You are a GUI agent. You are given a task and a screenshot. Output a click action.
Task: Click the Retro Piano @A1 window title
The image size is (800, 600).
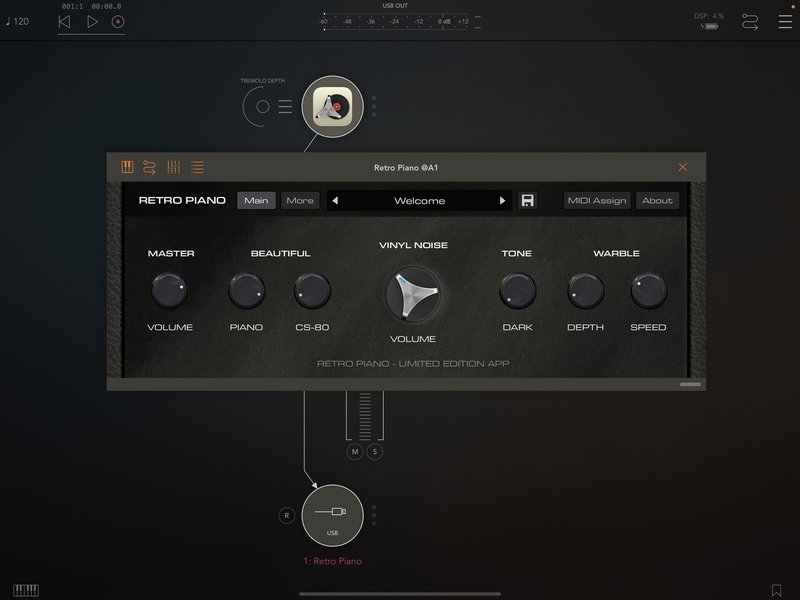point(406,167)
